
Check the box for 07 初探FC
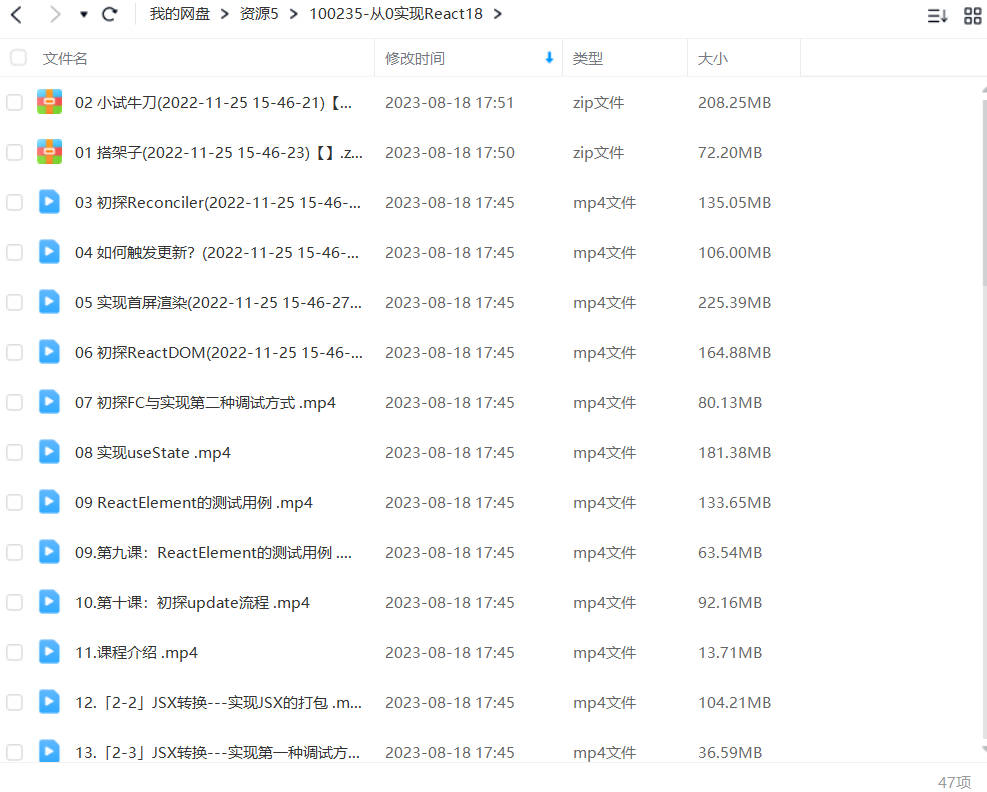click(14, 402)
